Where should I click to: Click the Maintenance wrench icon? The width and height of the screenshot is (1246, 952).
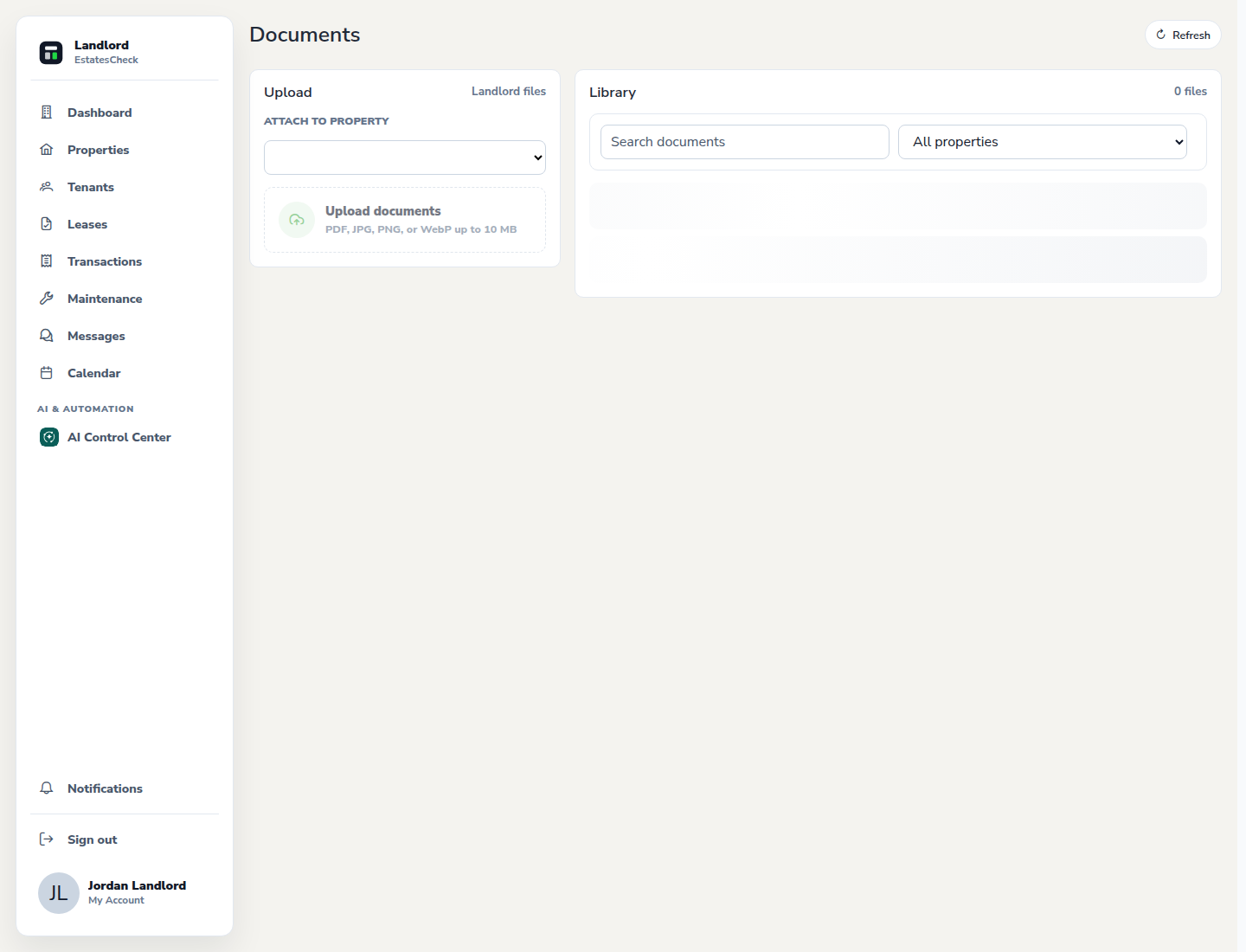coord(47,299)
